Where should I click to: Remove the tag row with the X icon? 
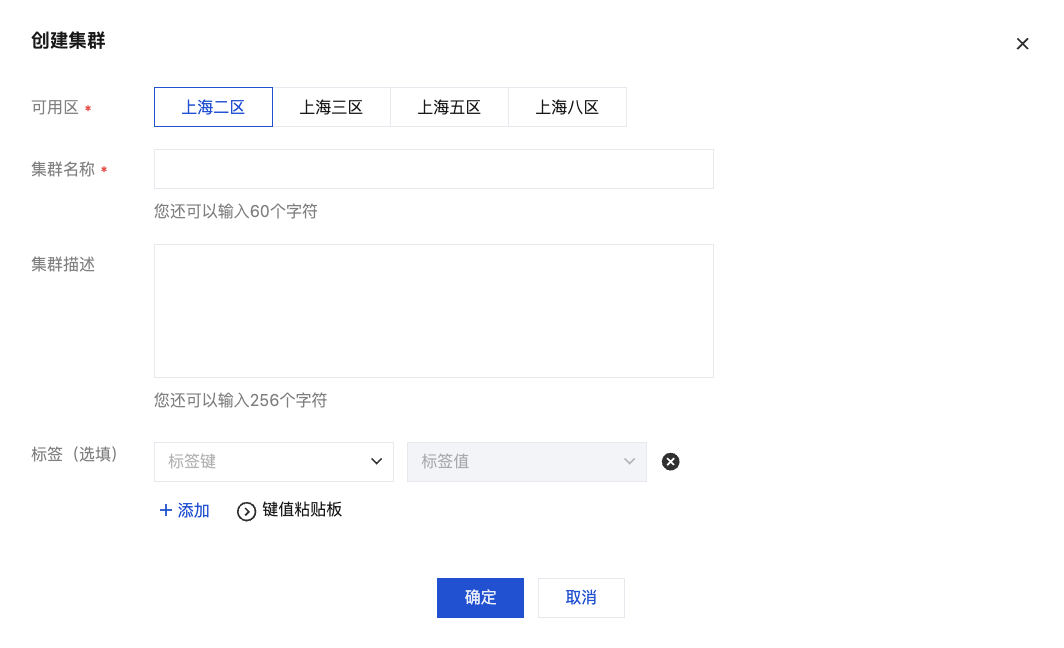670,461
